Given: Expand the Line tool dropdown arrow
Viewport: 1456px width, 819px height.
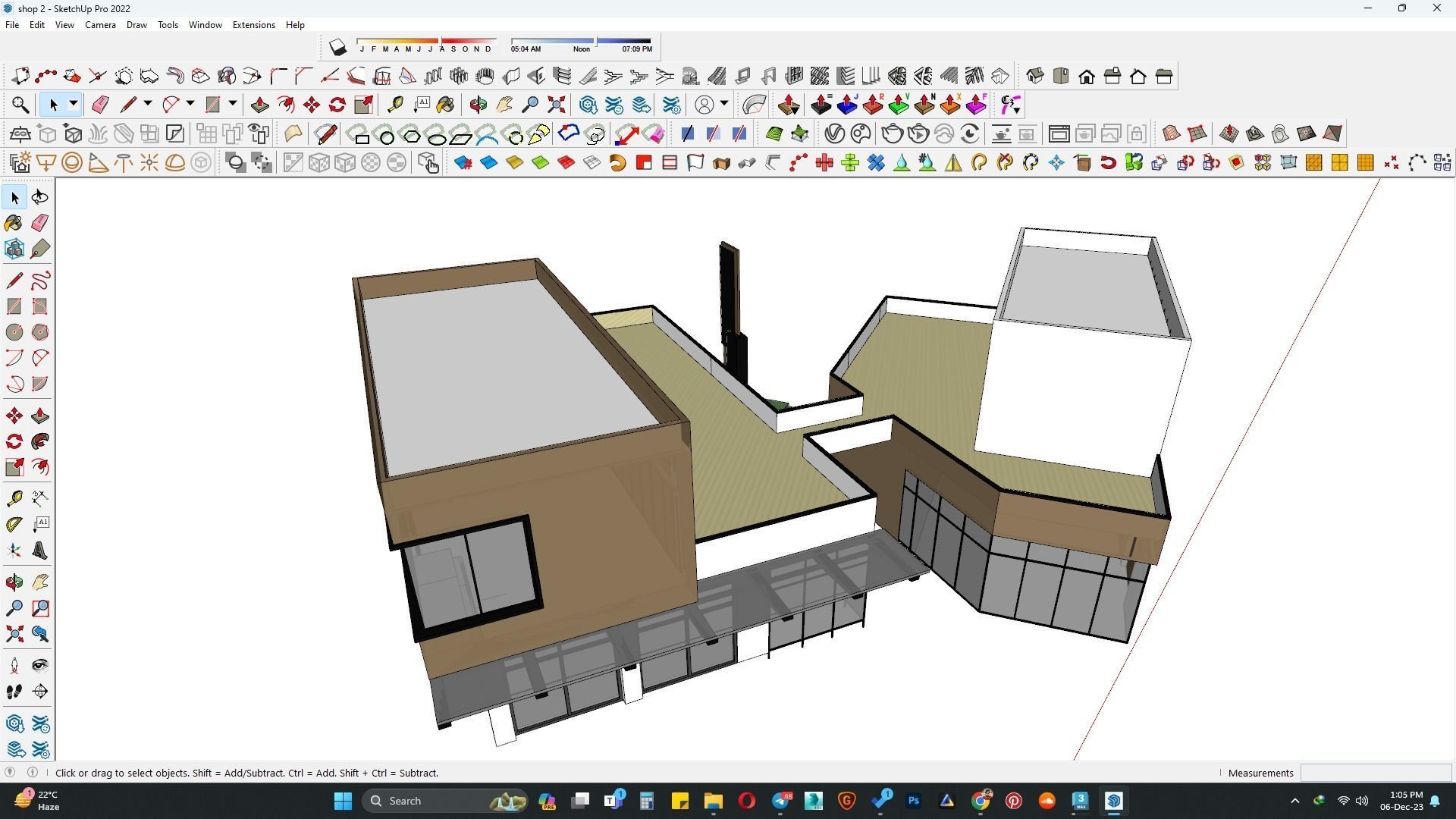Looking at the screenshot, I should click(x=148, y=104).
